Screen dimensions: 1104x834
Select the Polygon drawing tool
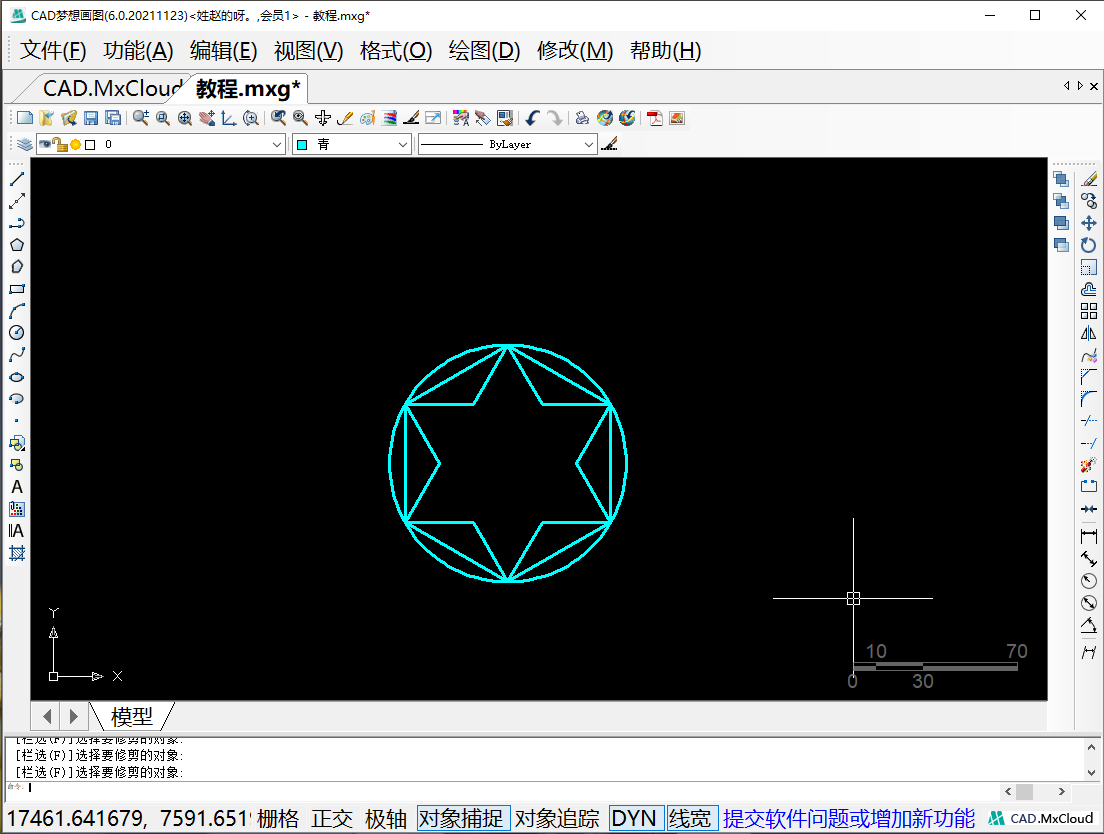tap(17, 245)
